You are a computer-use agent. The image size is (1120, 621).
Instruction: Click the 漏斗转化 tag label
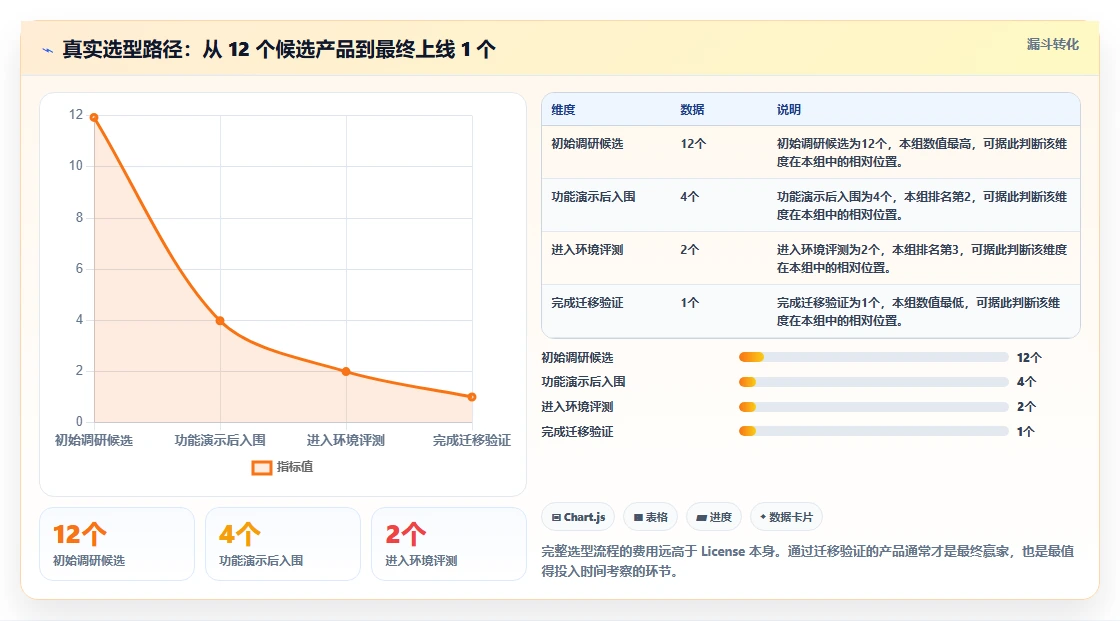(x=1052, y=44)
